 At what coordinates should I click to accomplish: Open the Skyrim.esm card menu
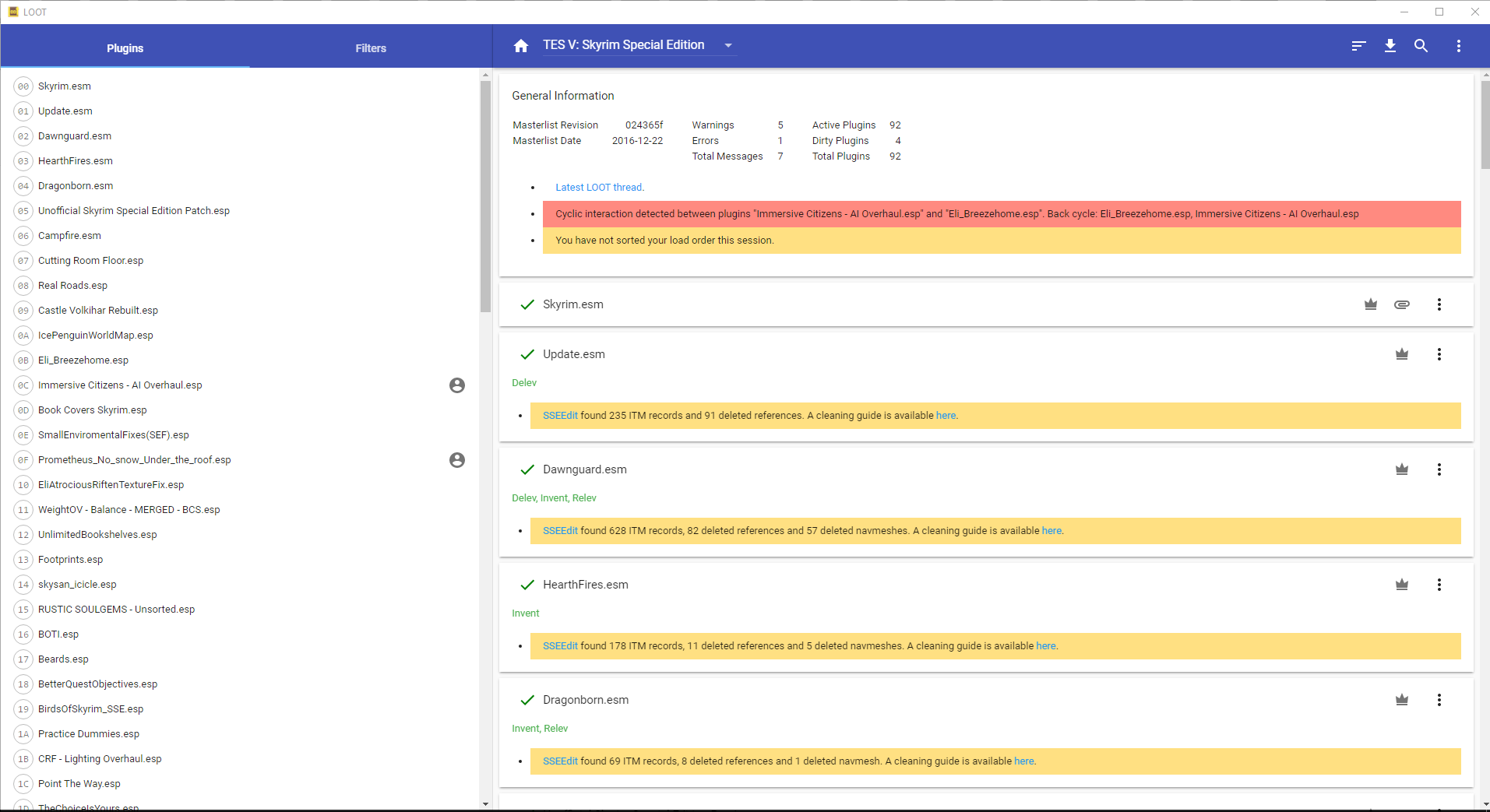pos(1439,304)
